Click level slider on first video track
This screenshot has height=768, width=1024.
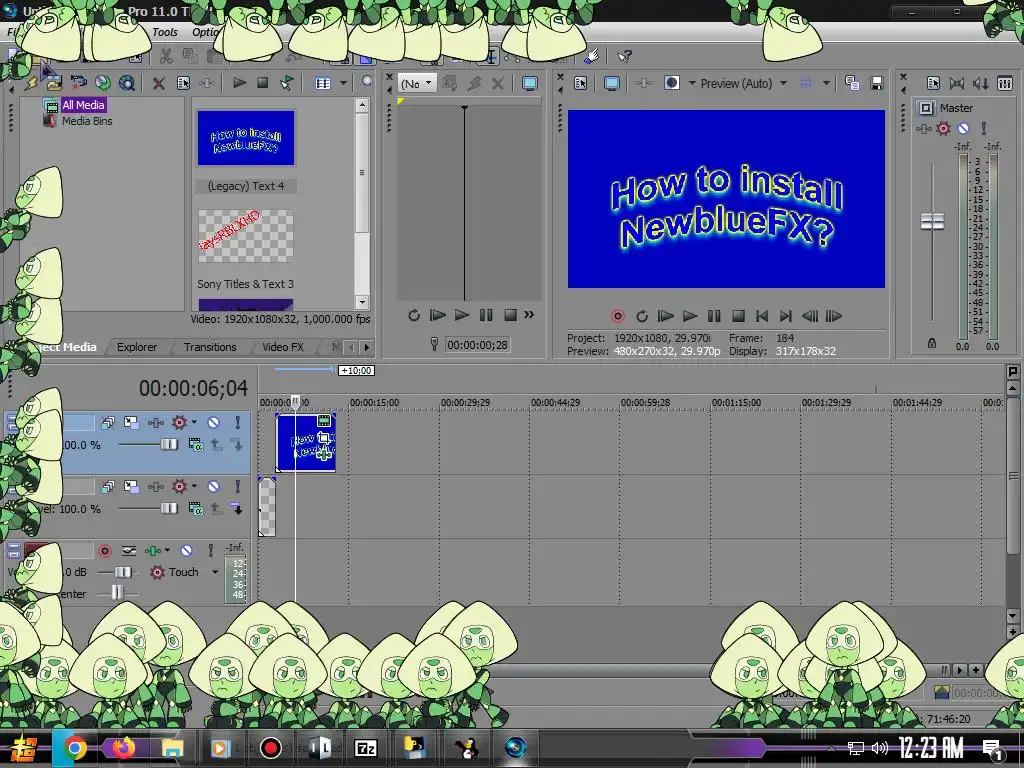click(169, 444)
